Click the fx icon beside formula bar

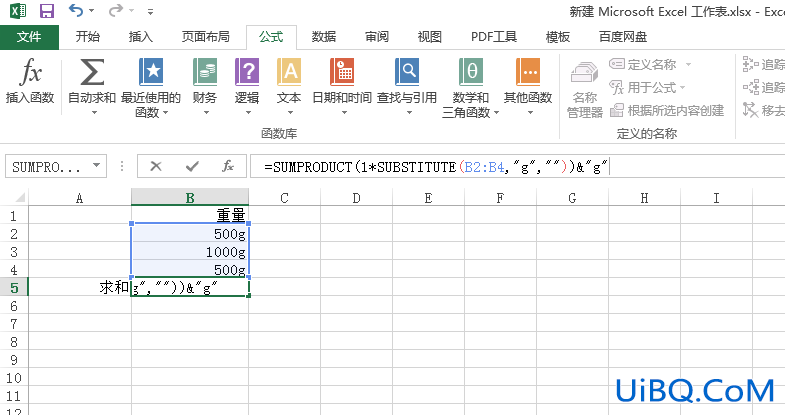click(x=228, y=166)
